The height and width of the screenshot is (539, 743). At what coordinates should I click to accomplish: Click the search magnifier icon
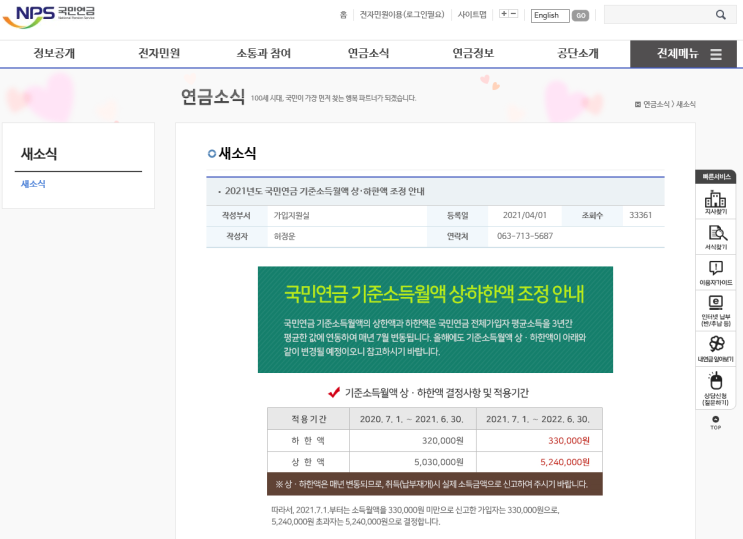pyautogui.click(x=721, y=15)
